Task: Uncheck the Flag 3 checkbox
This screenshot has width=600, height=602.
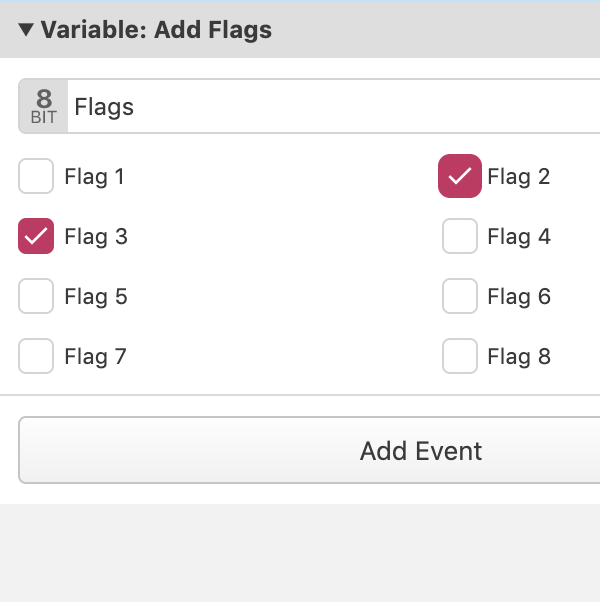Action: [x=36, y=236]
